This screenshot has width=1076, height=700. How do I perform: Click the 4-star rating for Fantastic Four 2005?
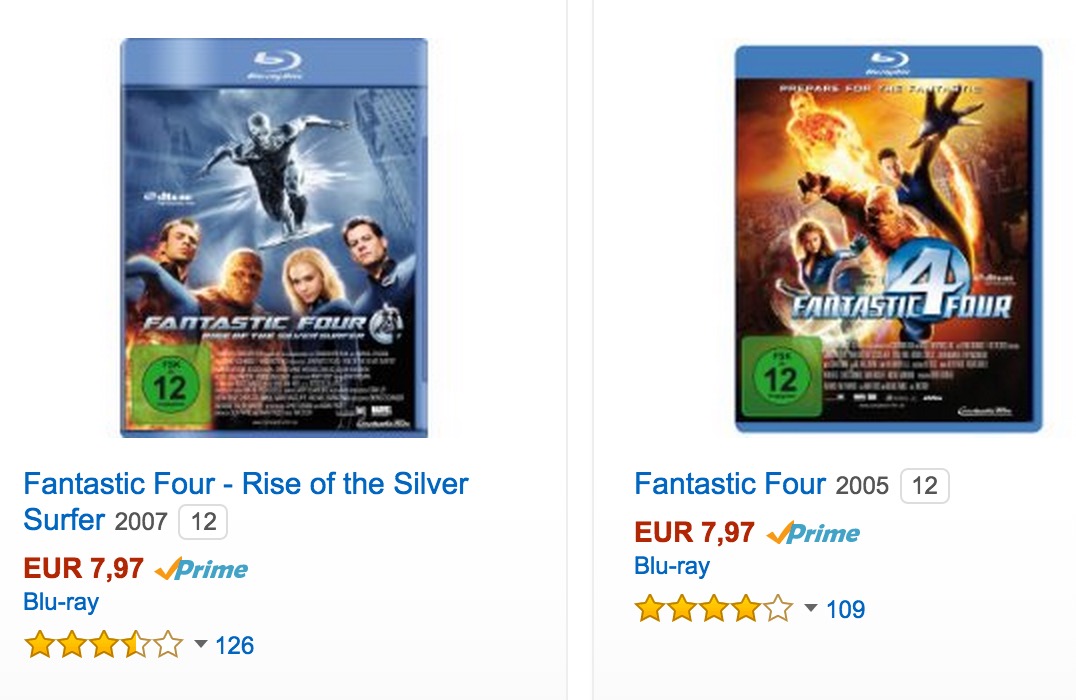coord(714,608)
